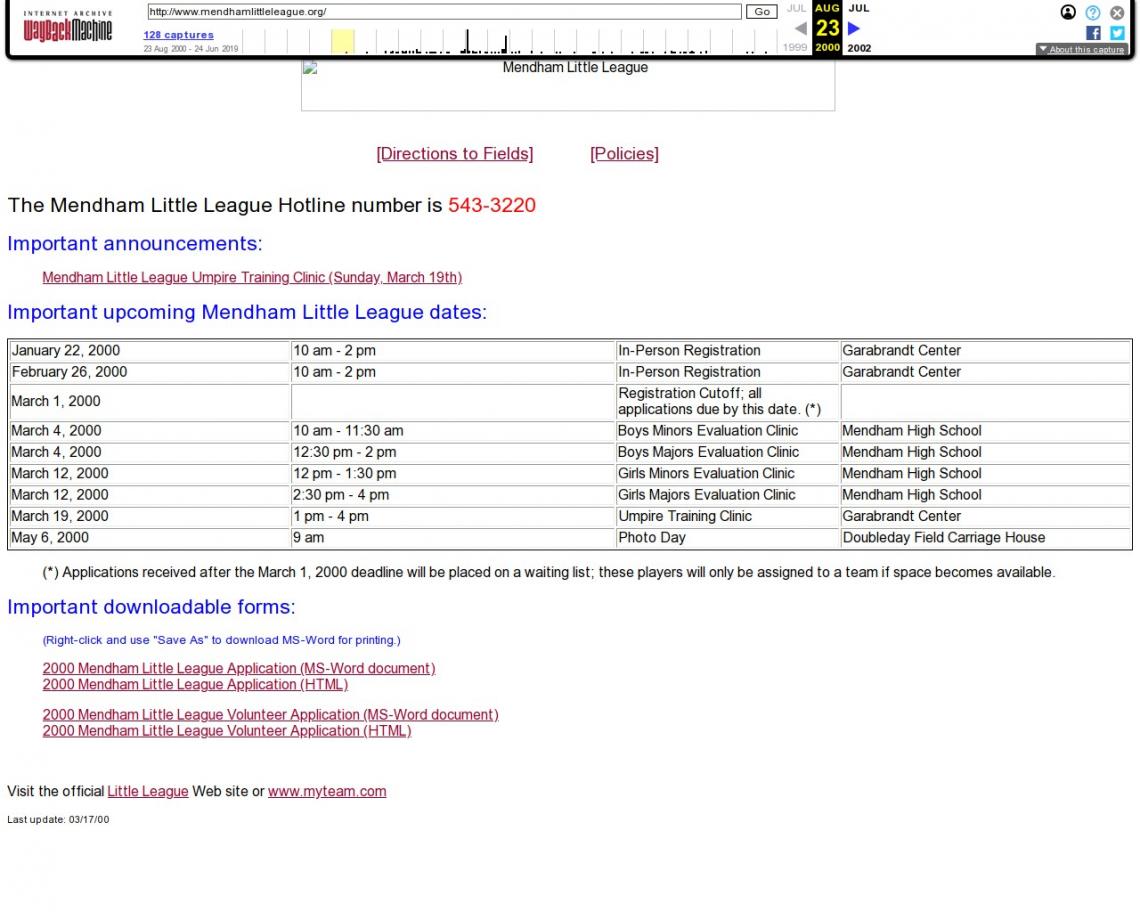This screenshot has width=1140, height=912.
Task: Open the Wayback help question icon
Action: 1093,12
